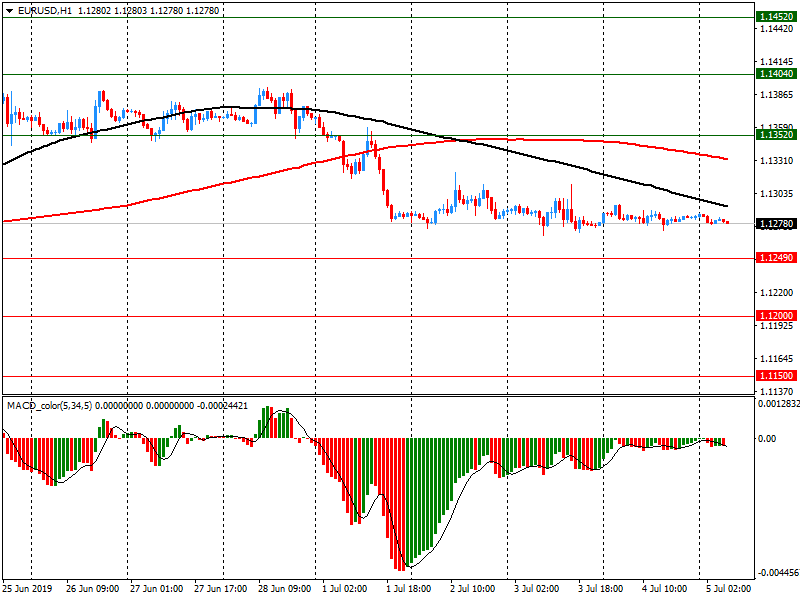
Task: Select the 1.12490 red support label
Action: coord(777,258)
